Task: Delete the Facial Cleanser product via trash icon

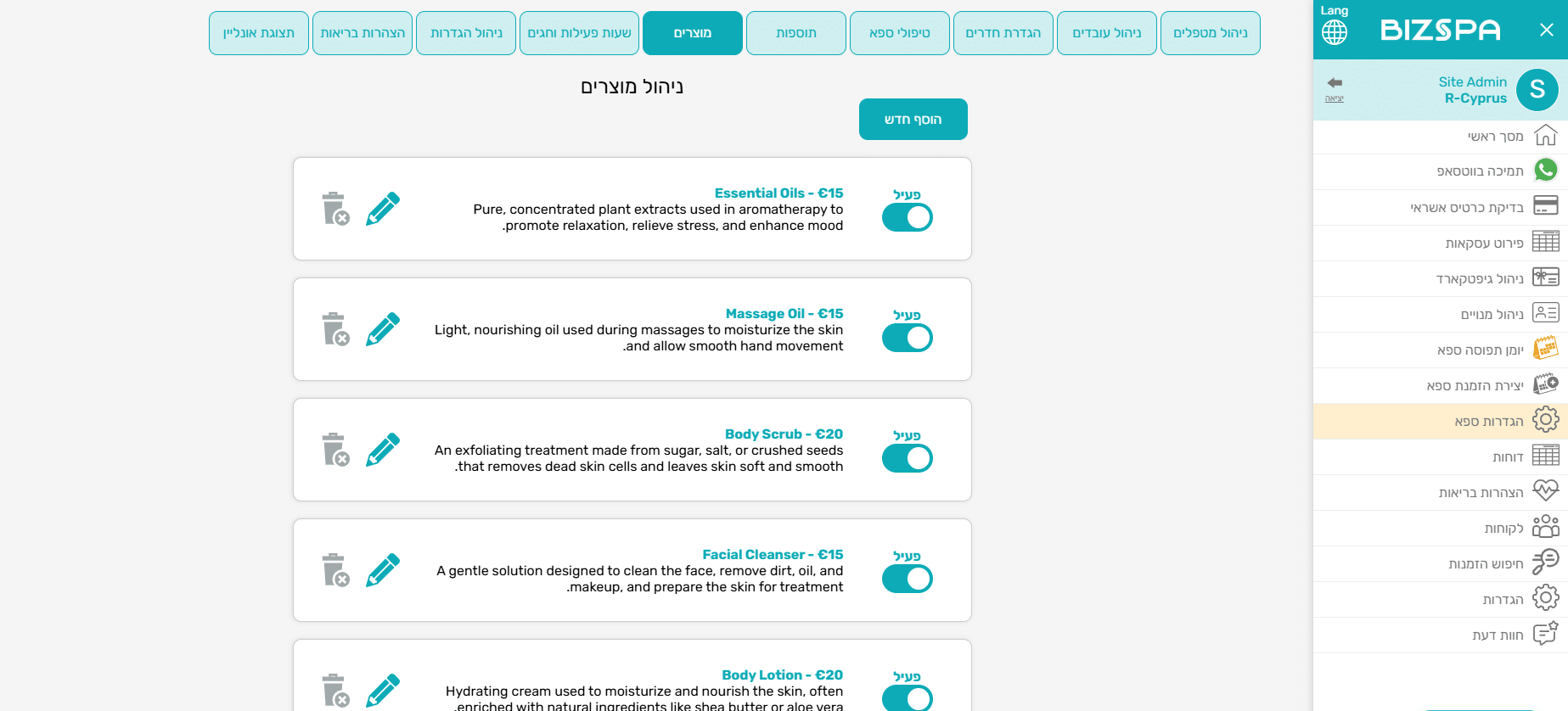Action: click(335, 570)
